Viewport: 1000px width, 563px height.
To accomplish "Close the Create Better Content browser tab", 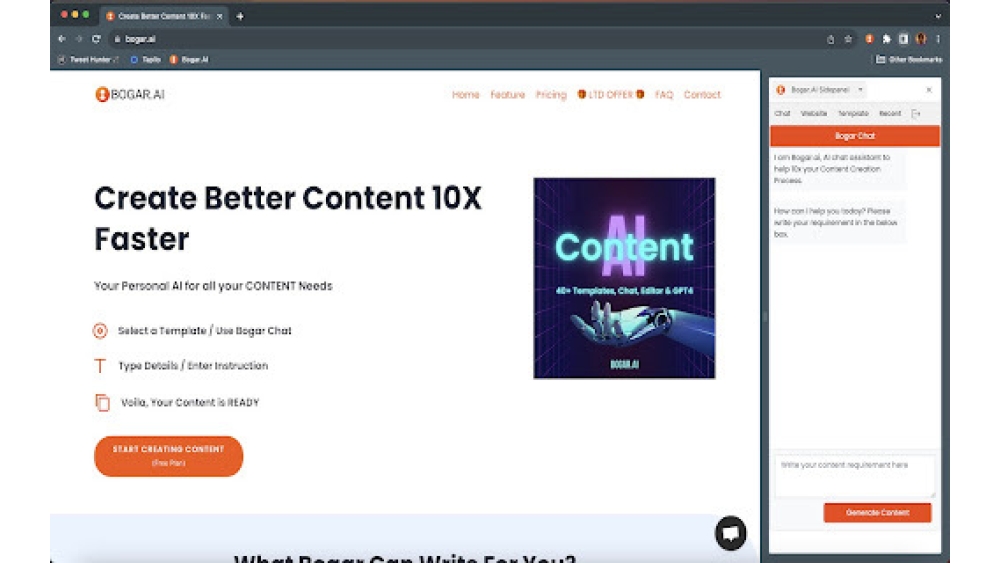I will coord(219,16).
